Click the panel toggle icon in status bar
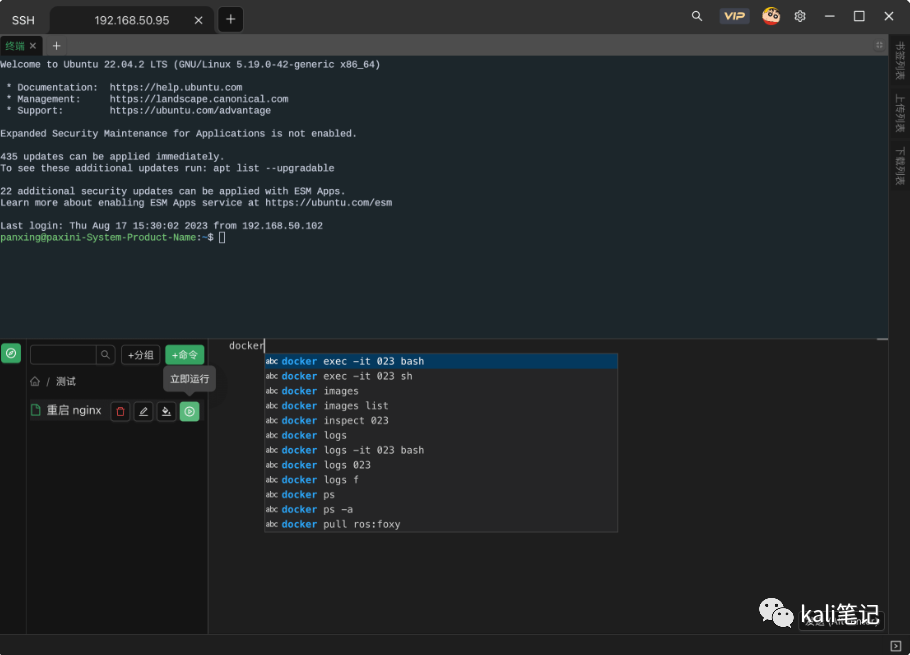 (x=896, y=646)
